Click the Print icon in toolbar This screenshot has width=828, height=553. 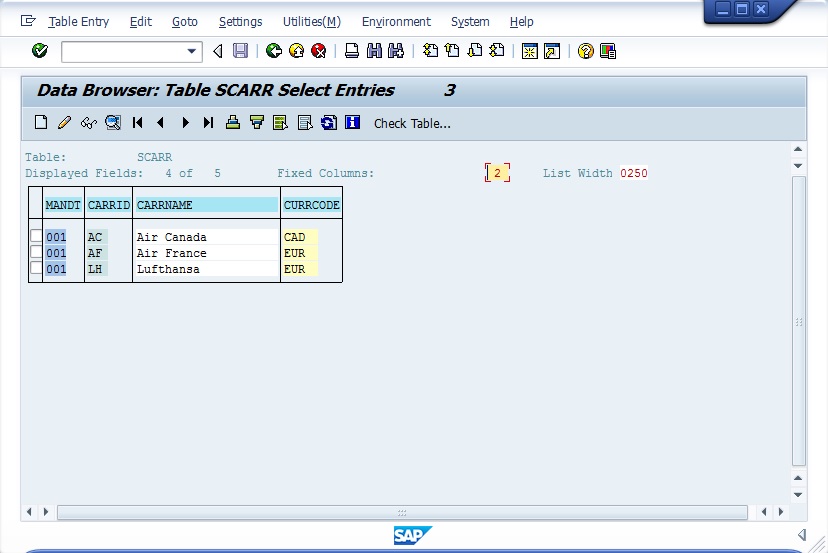coord(352,51)
